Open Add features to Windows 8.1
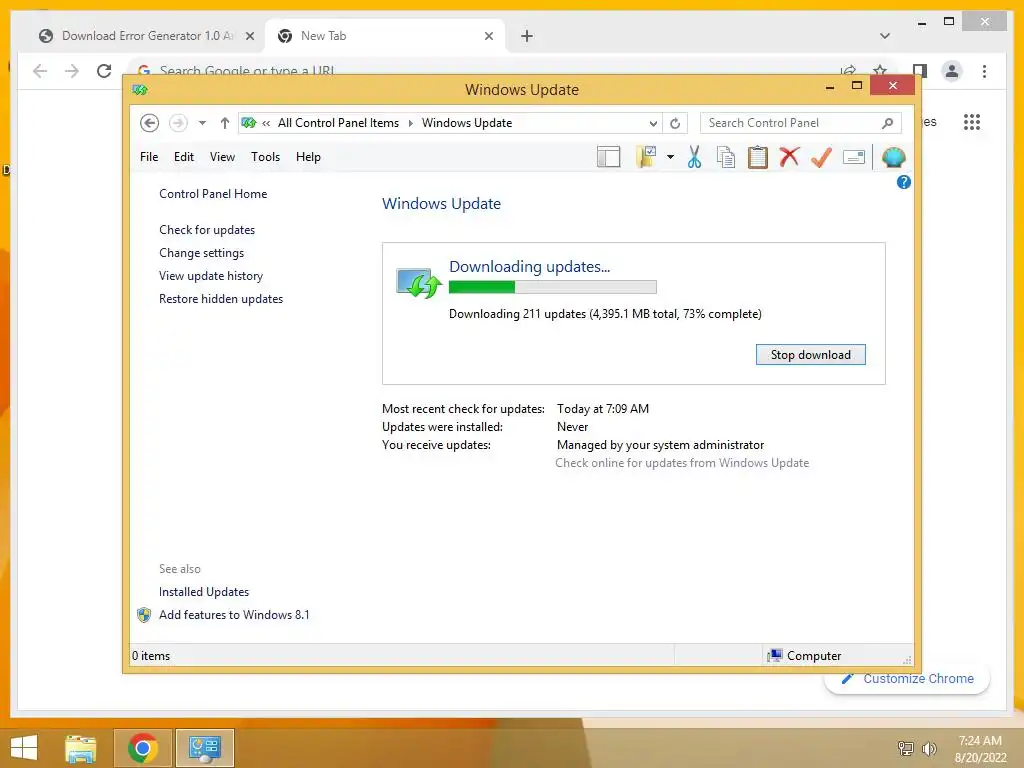The width and height of the screenshot is (1024, 768). coord(234,615)
